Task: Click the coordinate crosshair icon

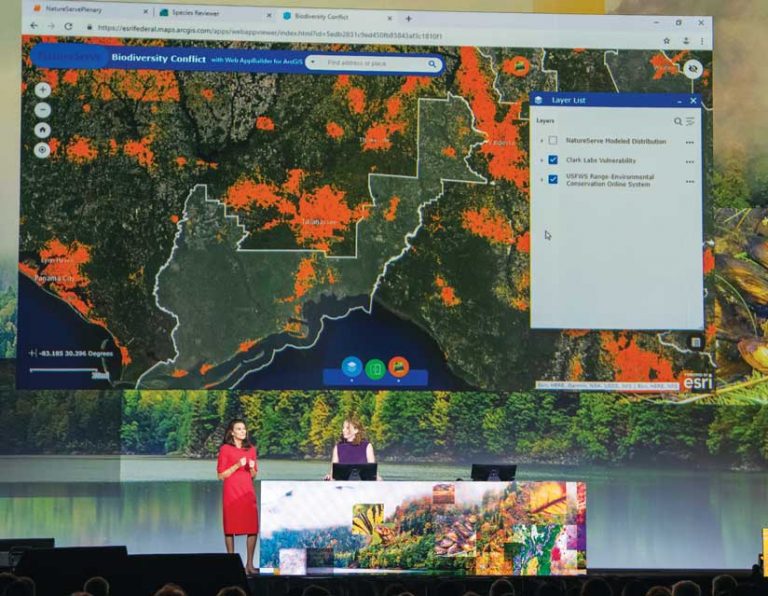Action: pos(33,353)
